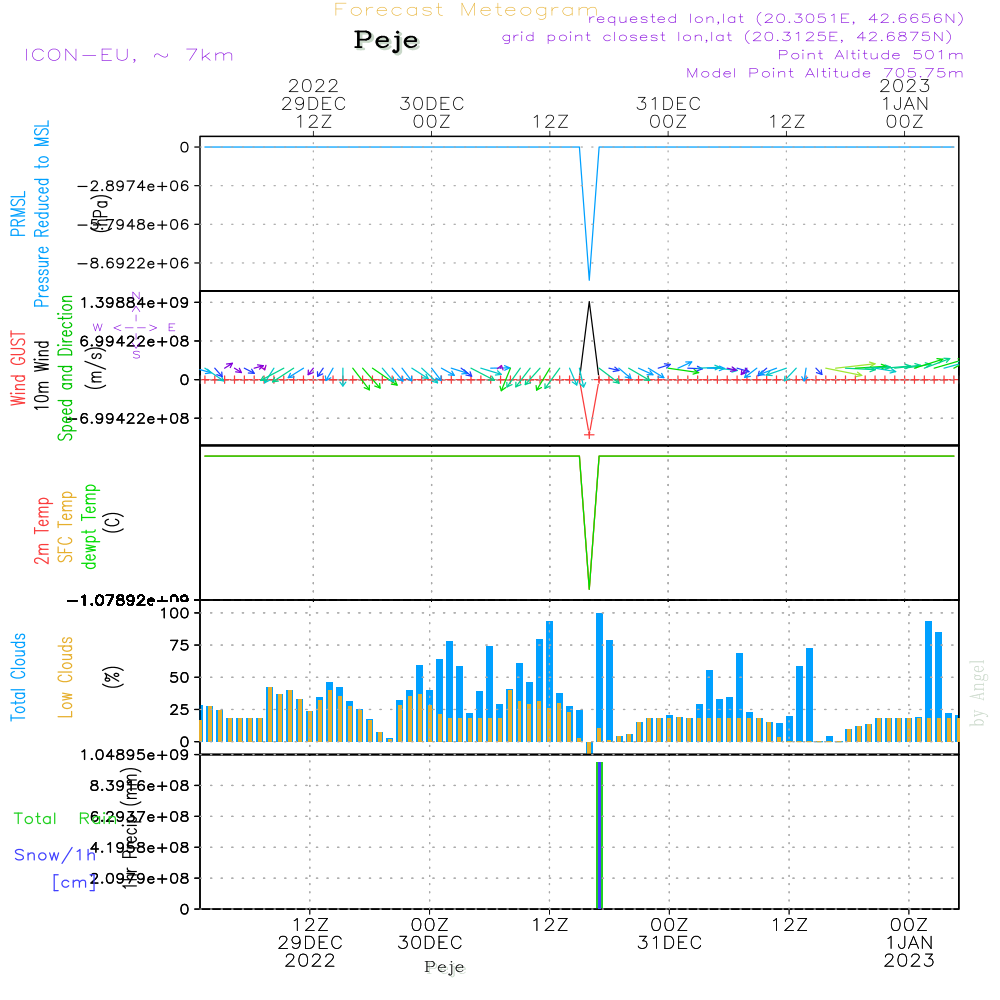Select the "8.3916e+08" precipitation axis value
This screenshot has width=1000, height=1000.
pyautogui.click(x=140, y=786)
